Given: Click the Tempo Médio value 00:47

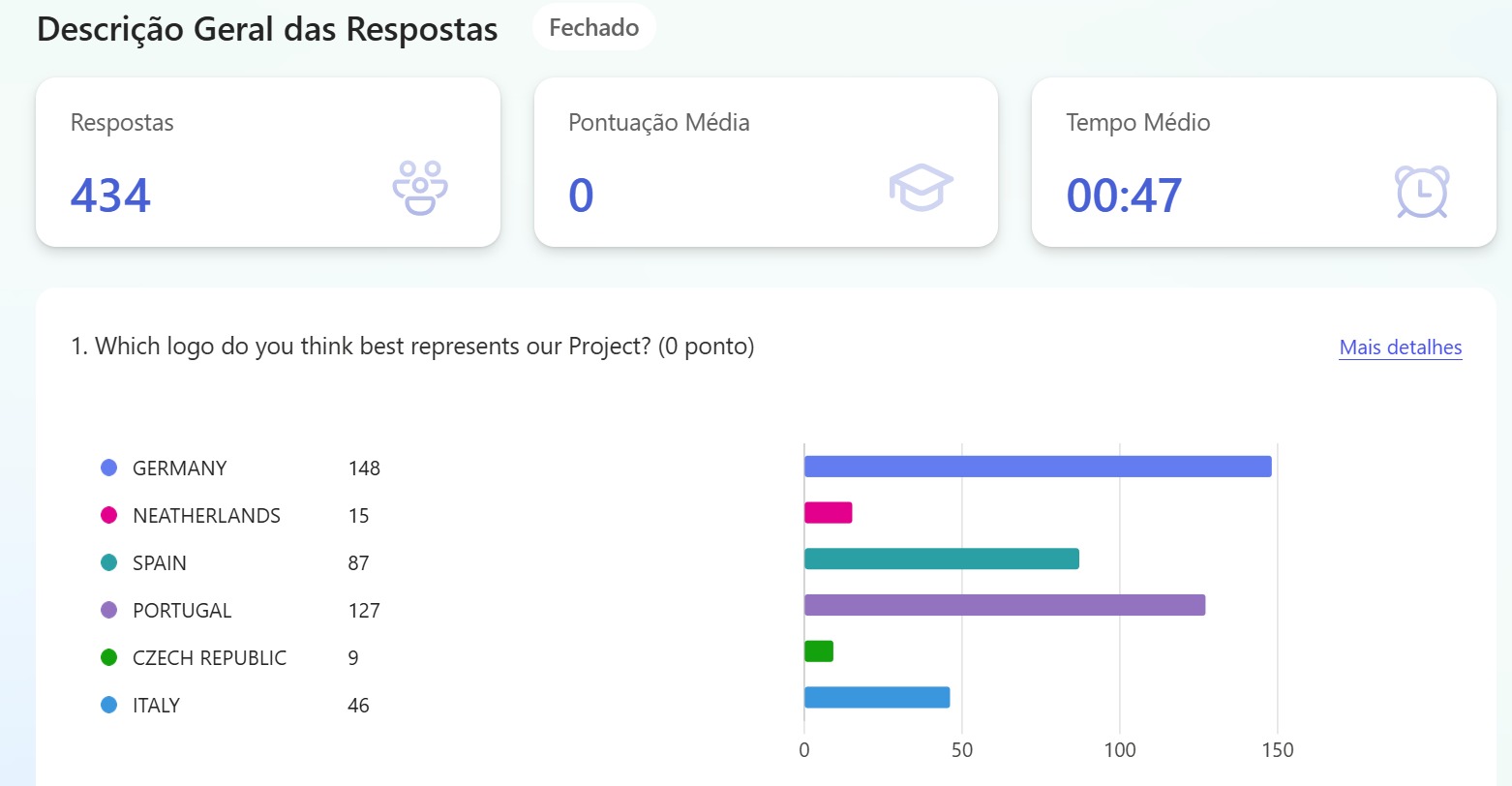Looking at the screenshot, I should tap(1124, 195).
